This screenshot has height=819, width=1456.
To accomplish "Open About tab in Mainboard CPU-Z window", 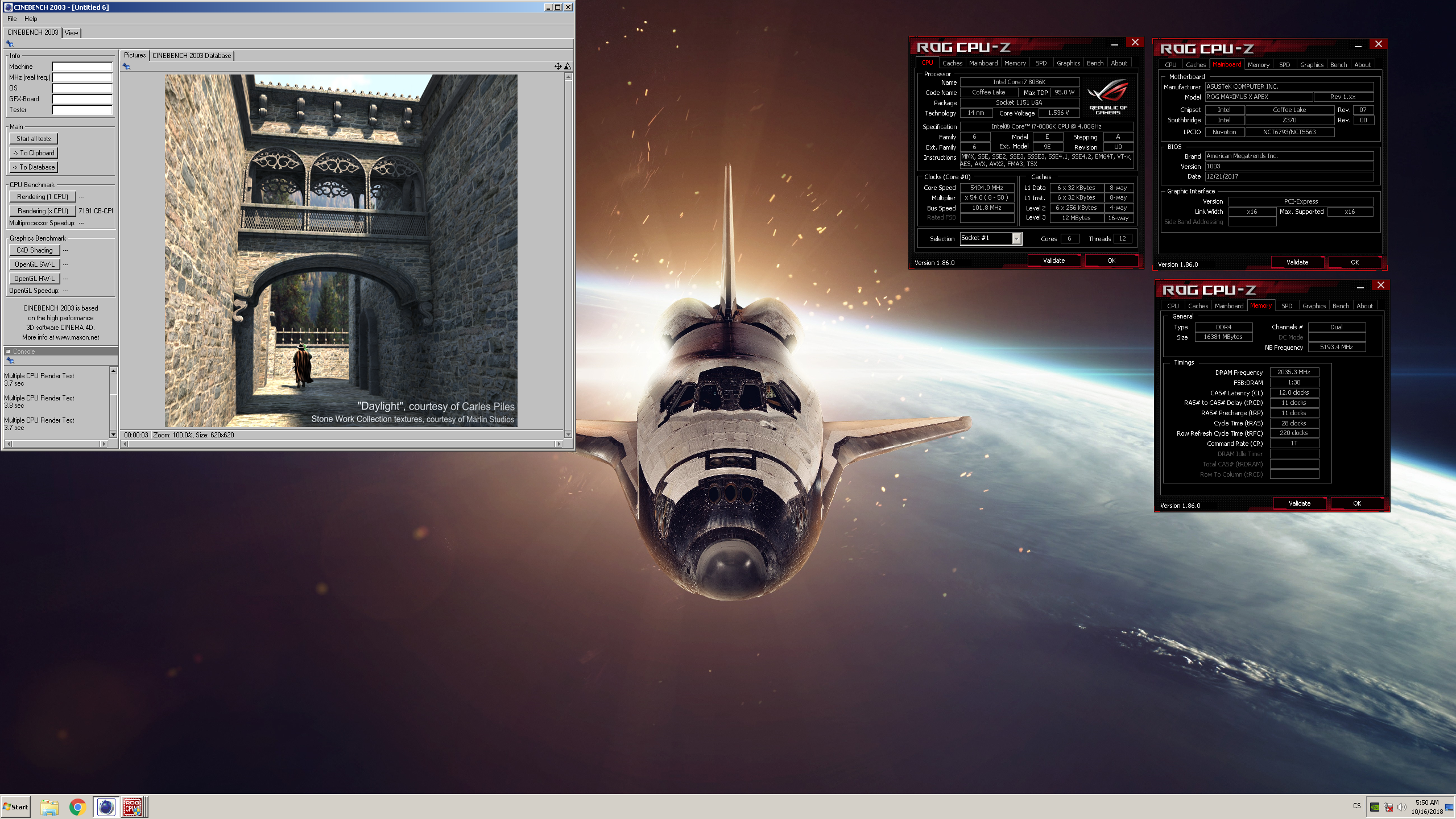I will point(1362,65).
